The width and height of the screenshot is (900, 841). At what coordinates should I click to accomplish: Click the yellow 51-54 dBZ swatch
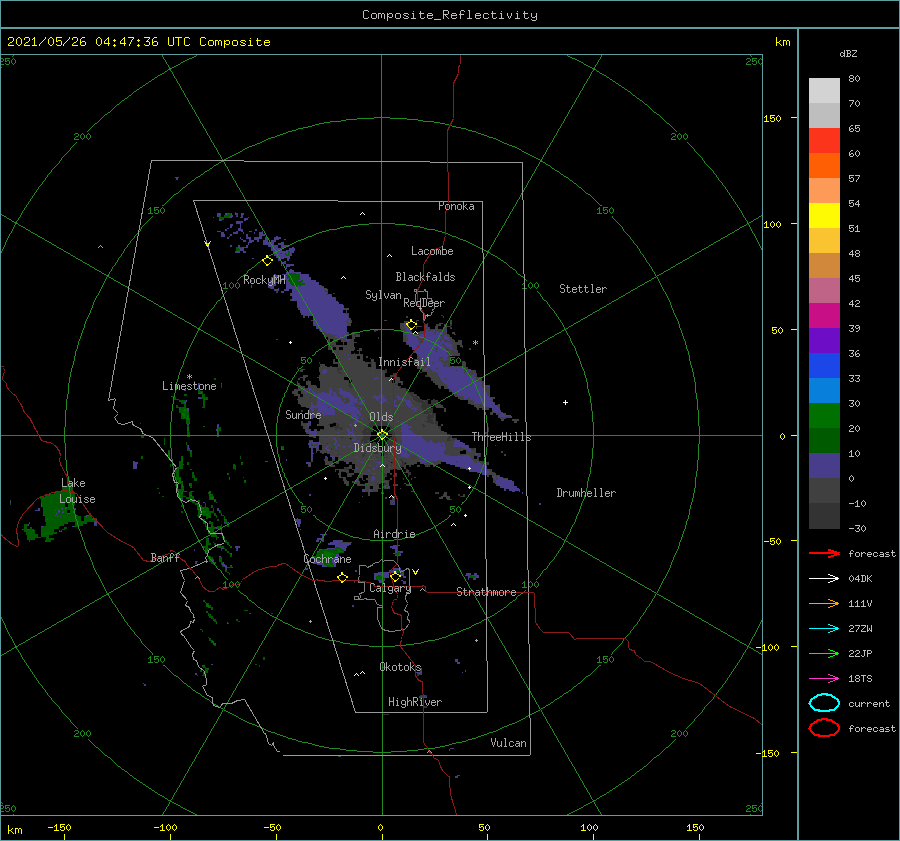pyautogui.click(x=824, y=216)
